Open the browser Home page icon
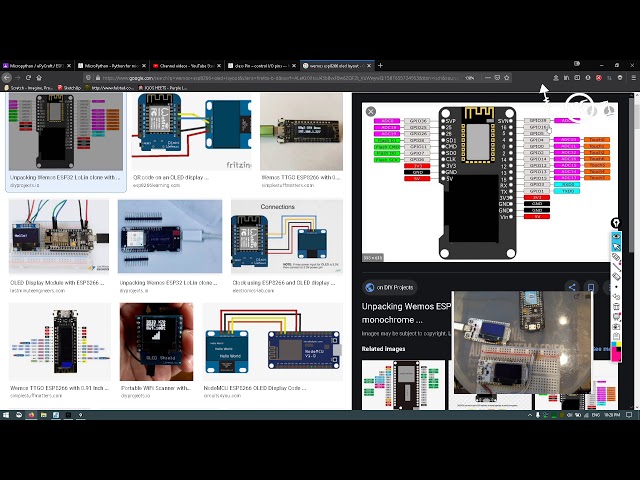The height and width of the screenshot is (480, 640). tap(39, 78)
